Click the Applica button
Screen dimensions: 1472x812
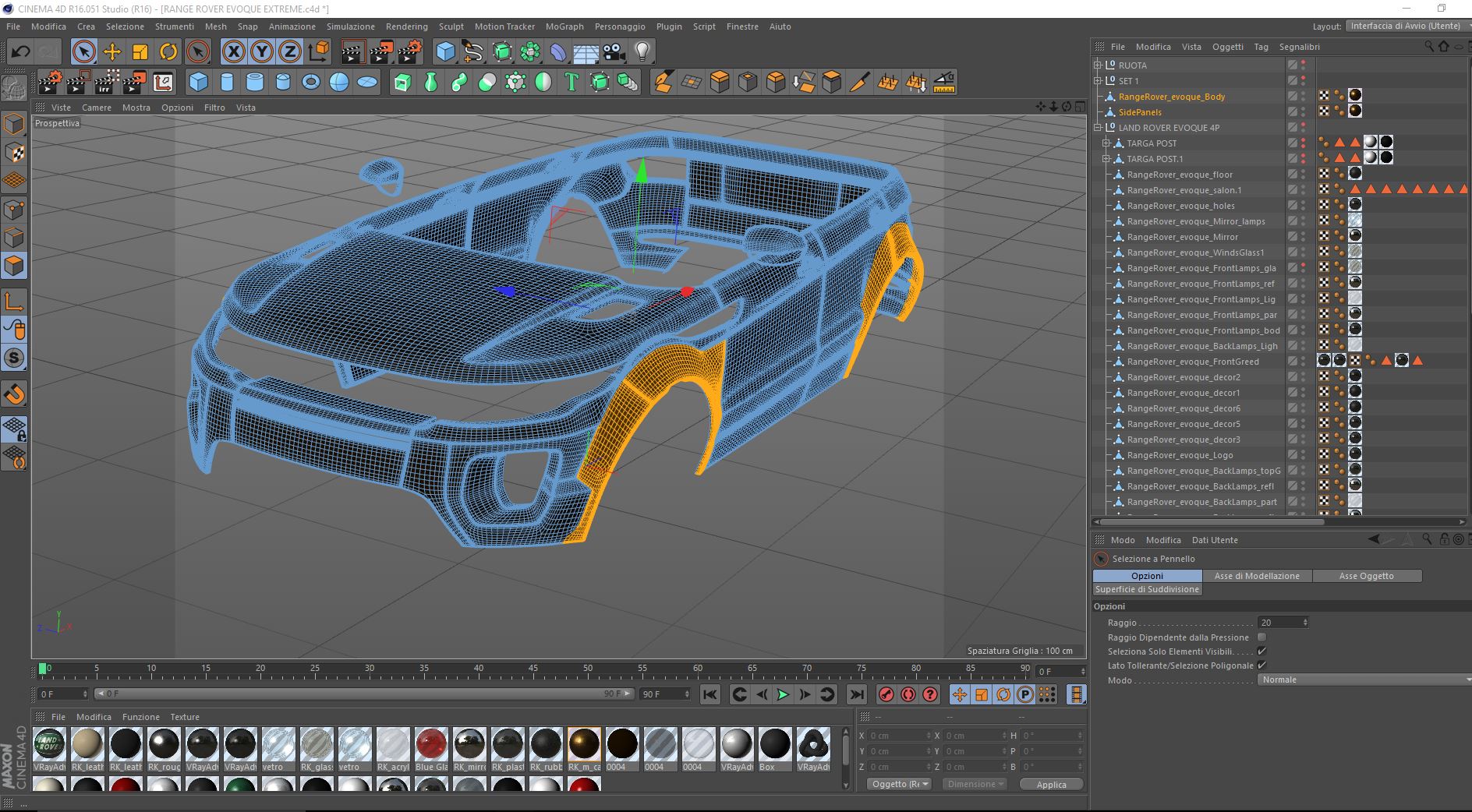(x=1051, y=785)
